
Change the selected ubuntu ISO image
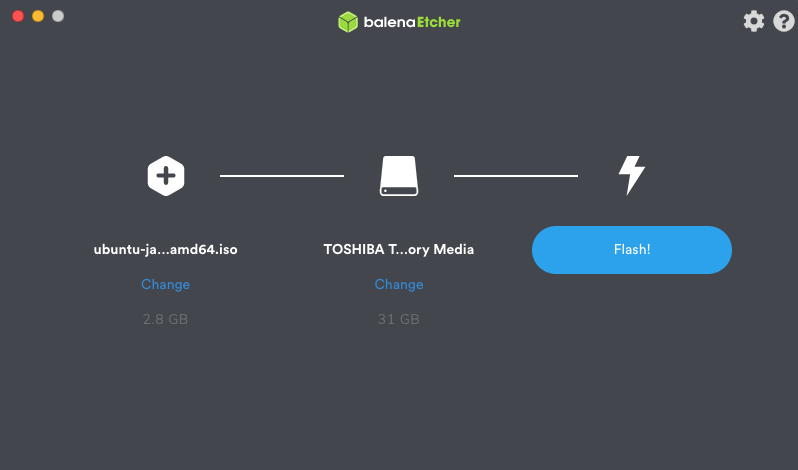point(165,284)
